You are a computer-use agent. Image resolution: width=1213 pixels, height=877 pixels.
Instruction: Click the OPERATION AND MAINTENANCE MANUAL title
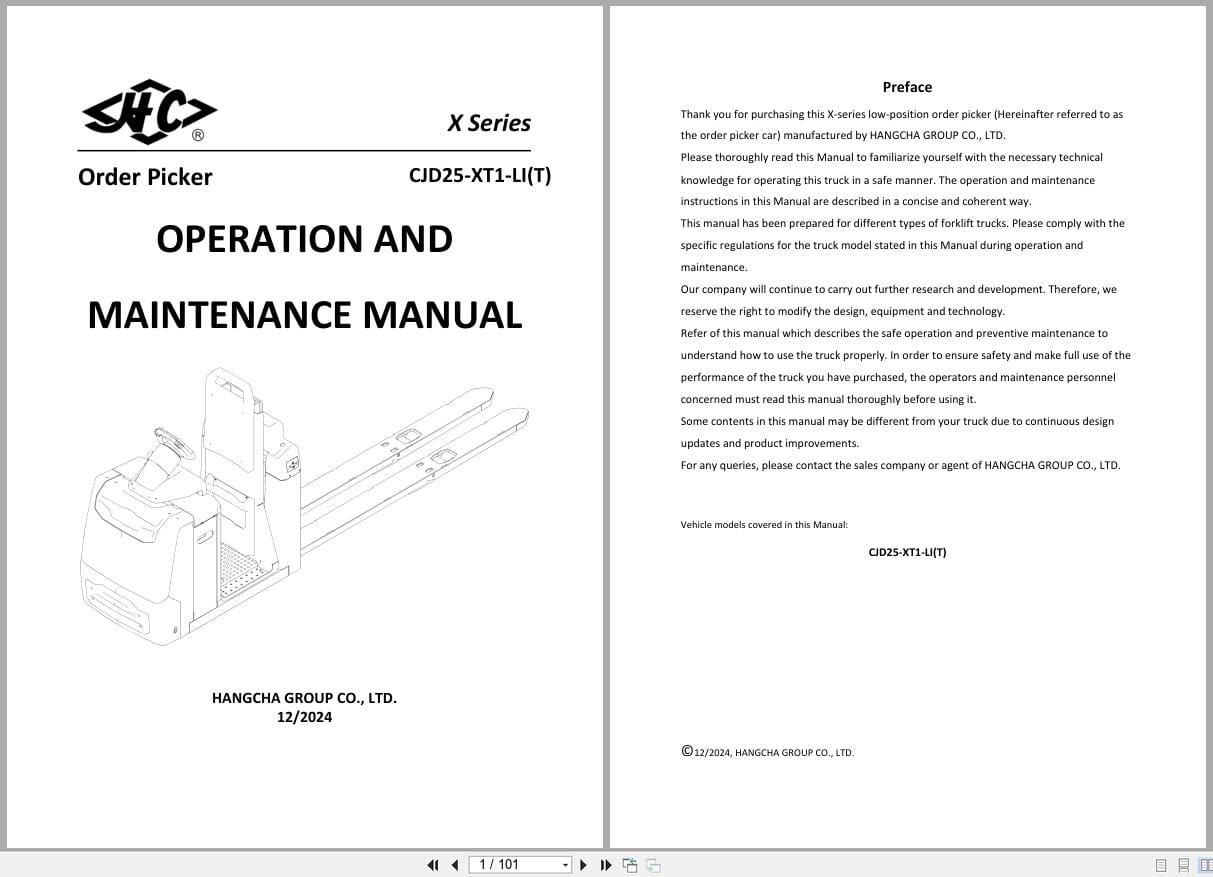305,277
